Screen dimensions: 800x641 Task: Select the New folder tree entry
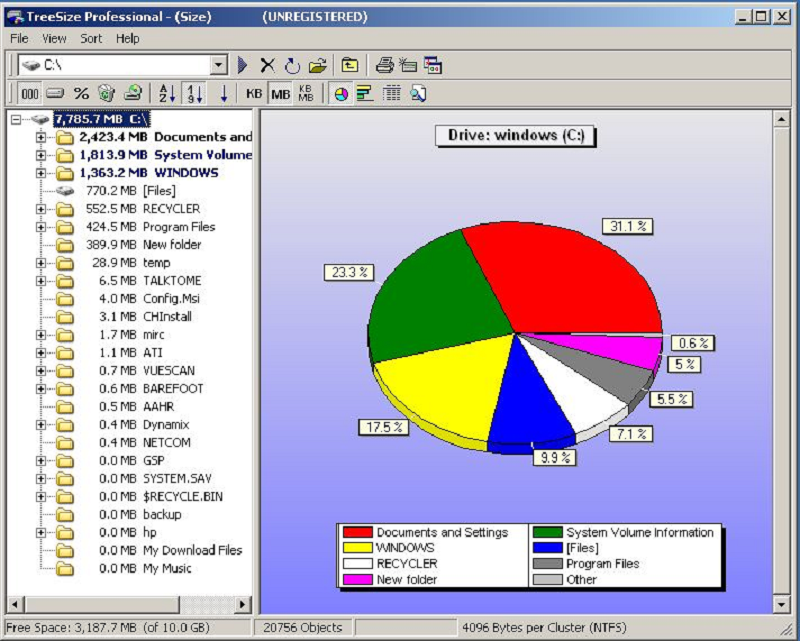click(x=171, y=245)
